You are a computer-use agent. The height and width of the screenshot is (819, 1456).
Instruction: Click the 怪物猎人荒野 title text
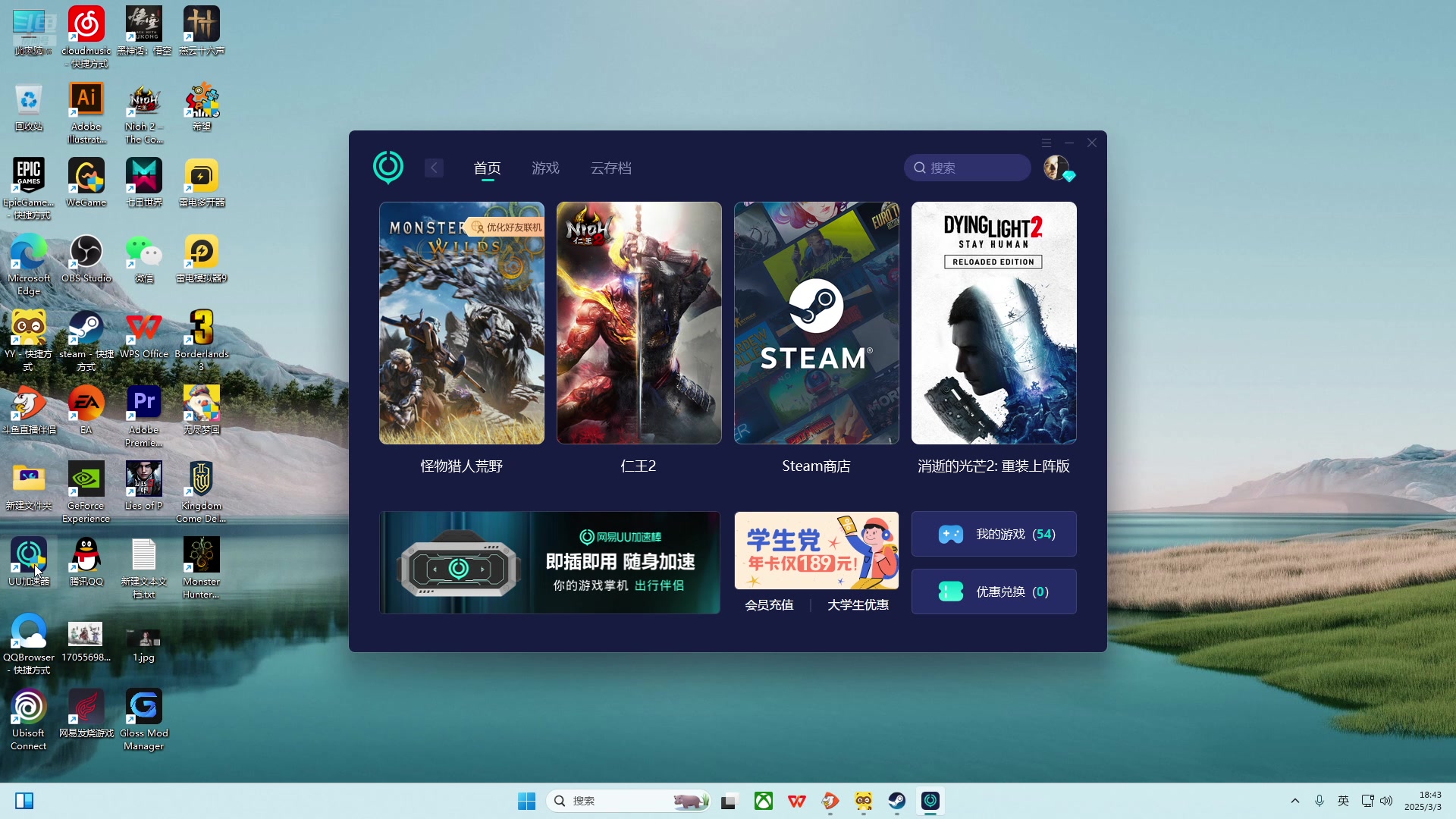tap(462, 466)
